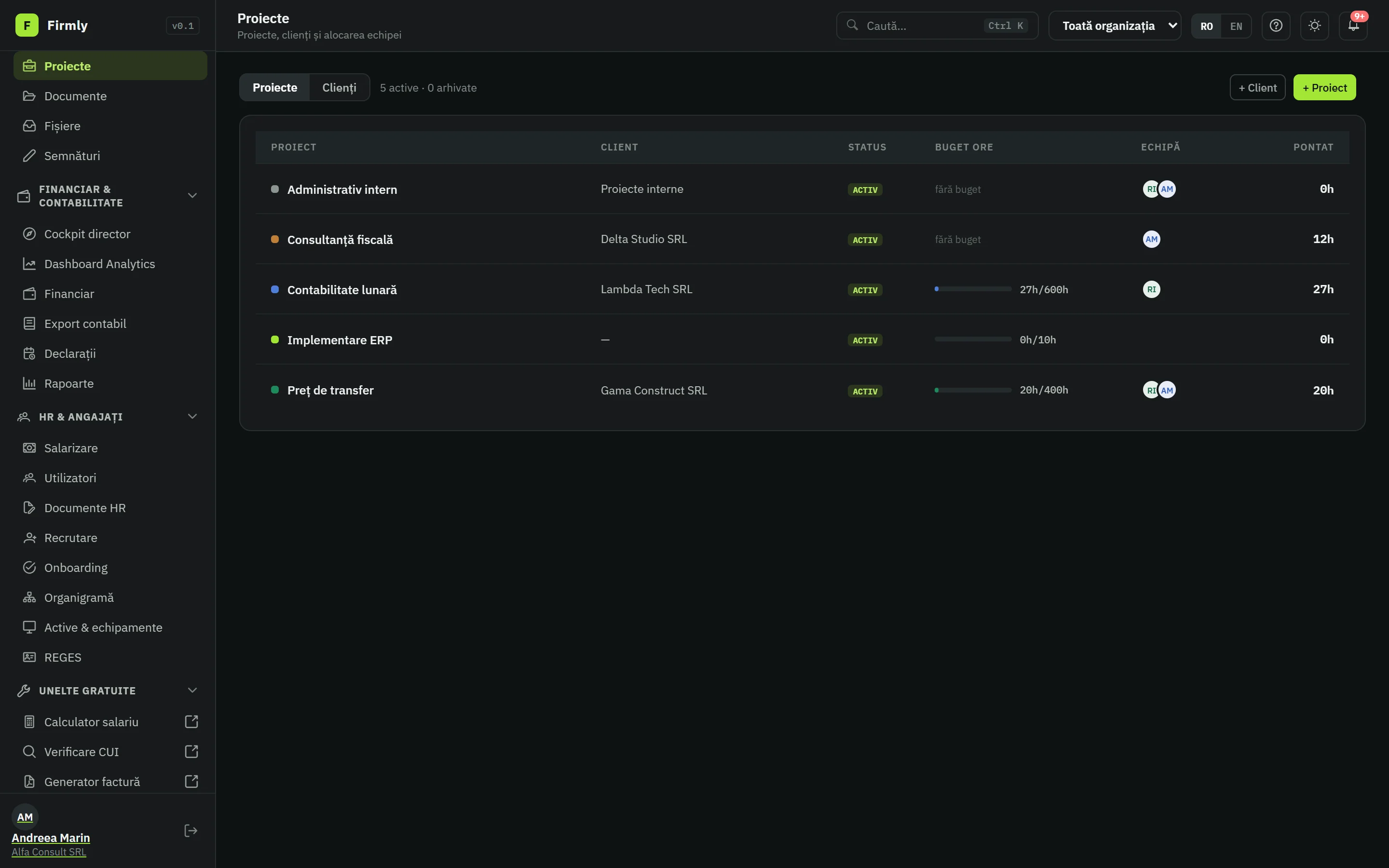
Task: Switch to the Clienți tab
Action: [x=339, y=87]
